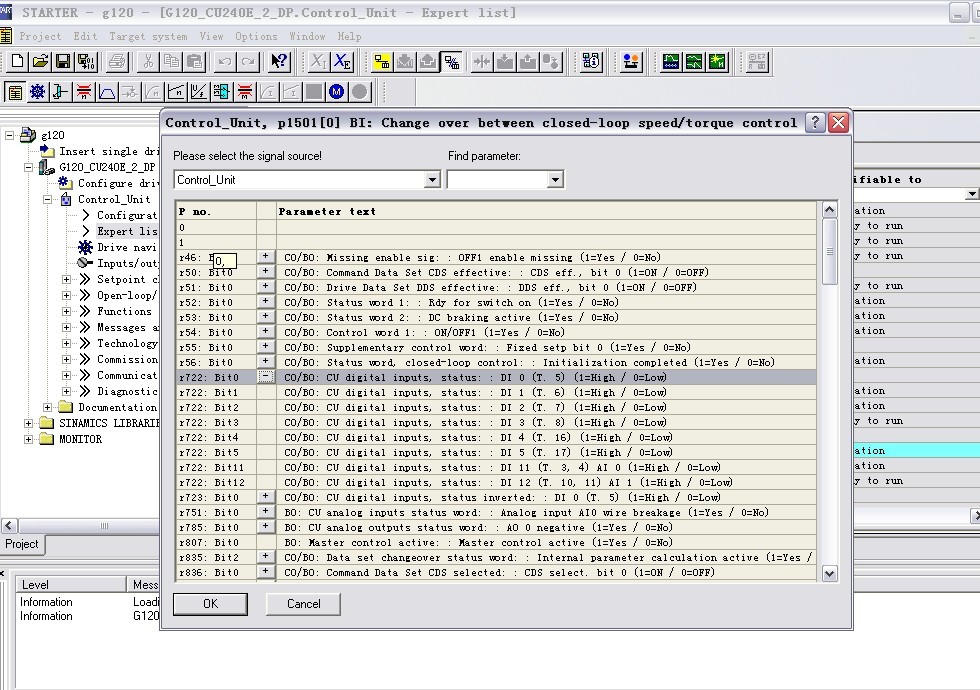Select Insert single drive unit tree item
The image size is (980, 690).
click(x=109, y=151)
